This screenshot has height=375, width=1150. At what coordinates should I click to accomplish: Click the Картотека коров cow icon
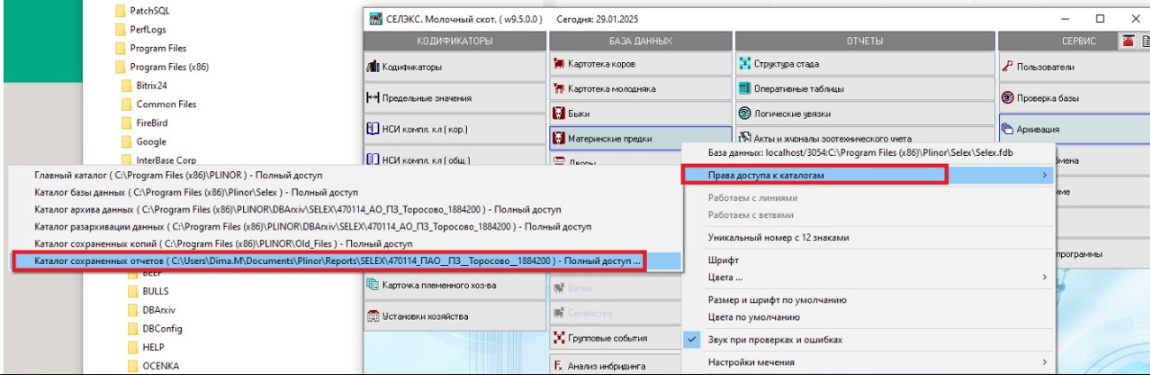(x=560, y=64)
